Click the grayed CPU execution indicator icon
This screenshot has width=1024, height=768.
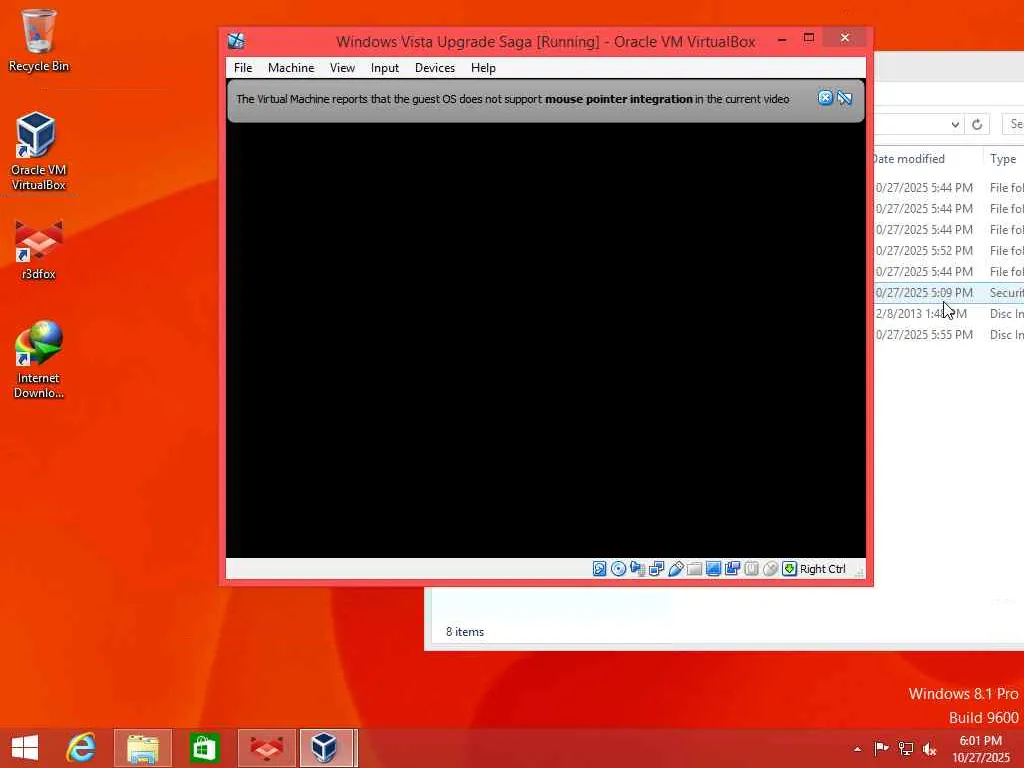click(x=752, y=569)
